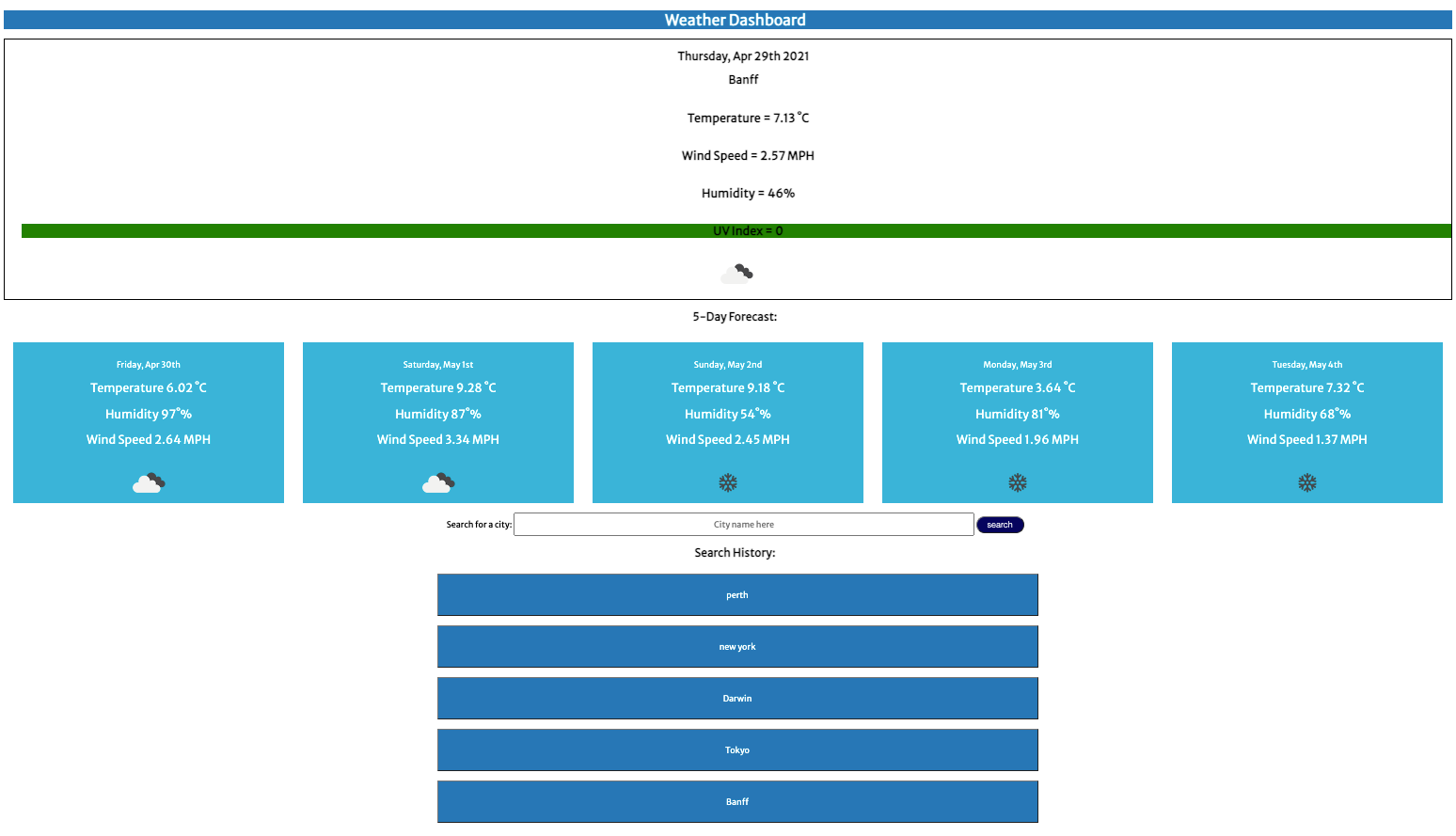Load Tokyo from search history
This screenshot has width=1456, height=836.
737,750
